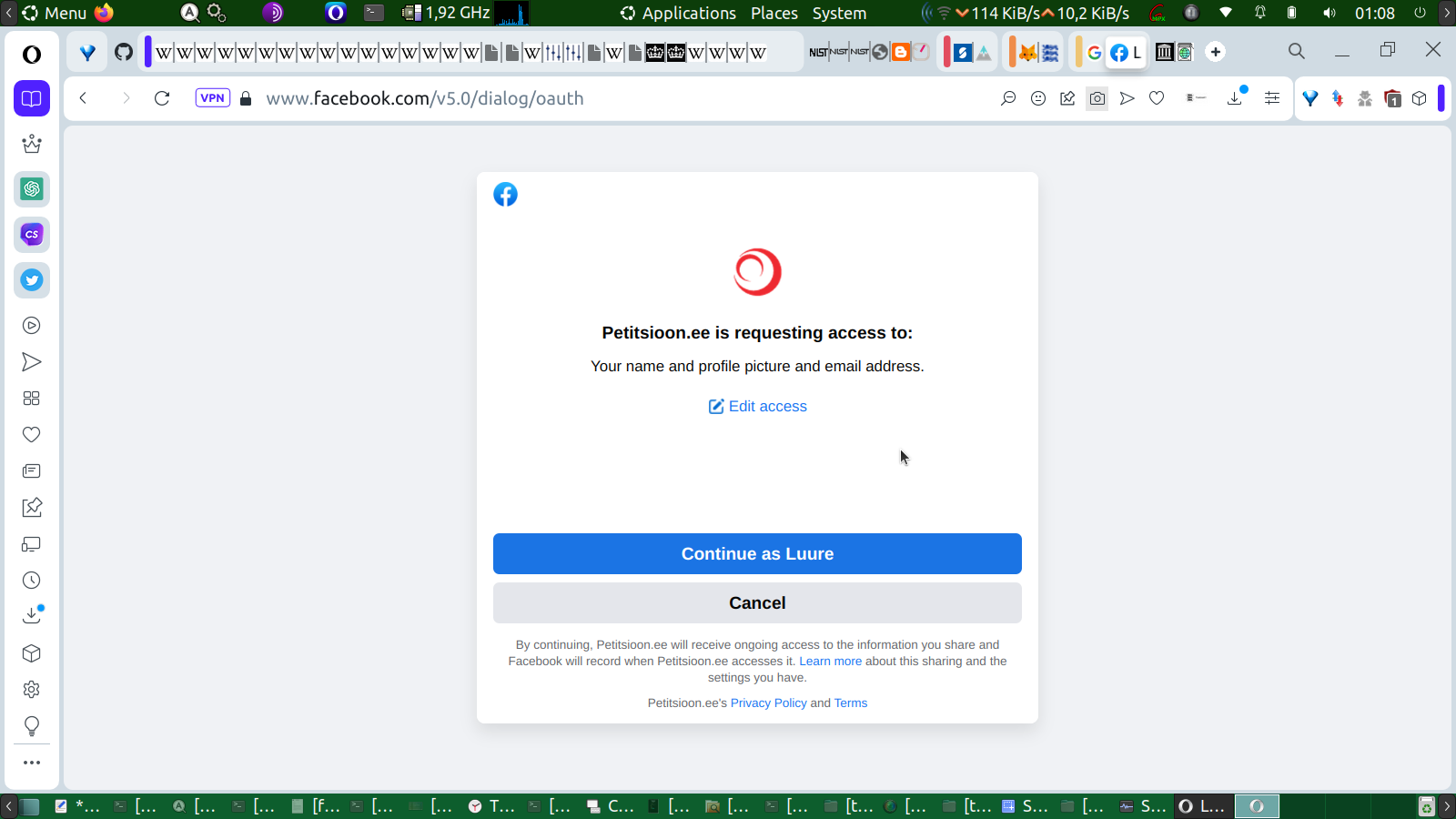Open the system Menu in top panel

[x=55, y=13]
